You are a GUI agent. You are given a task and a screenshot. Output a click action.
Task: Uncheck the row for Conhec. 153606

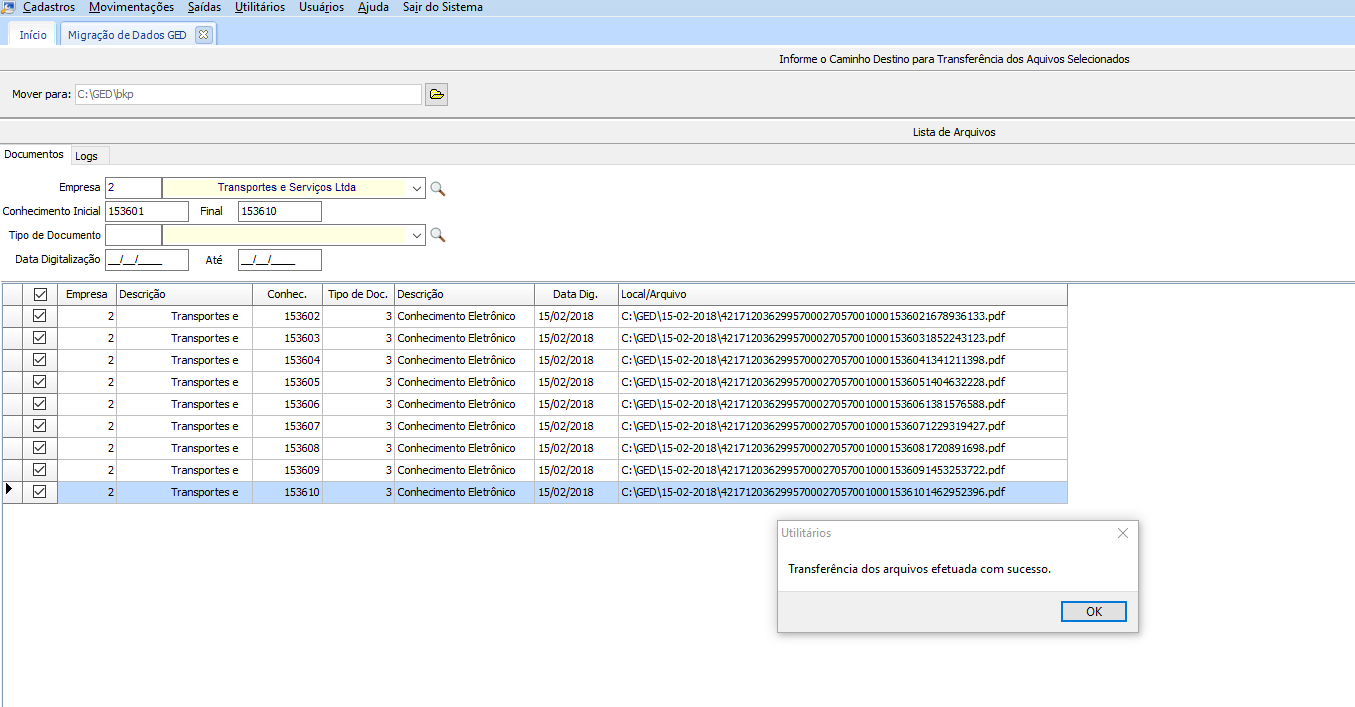(40, 404)
